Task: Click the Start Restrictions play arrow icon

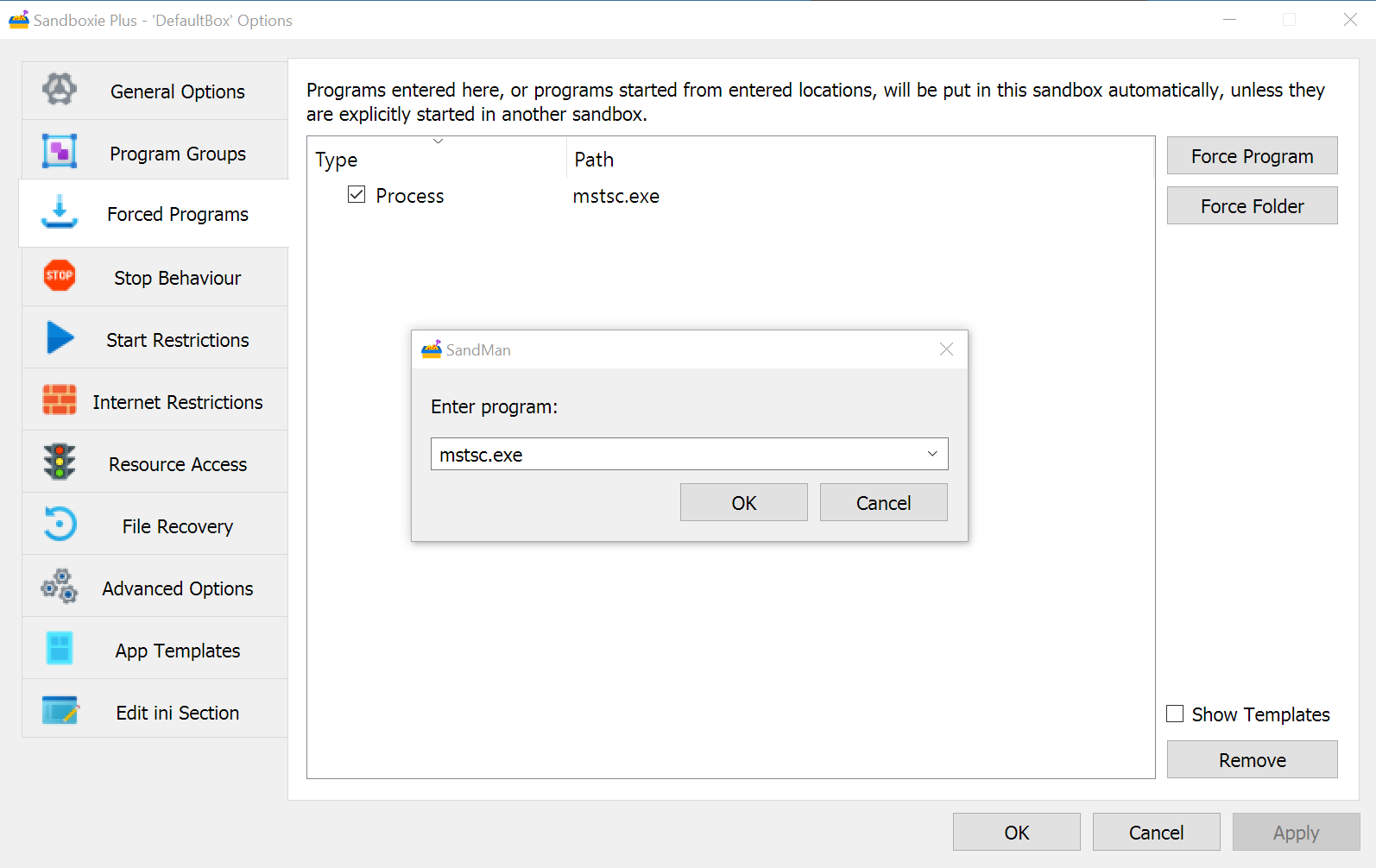Action: [x=60, y=338]
